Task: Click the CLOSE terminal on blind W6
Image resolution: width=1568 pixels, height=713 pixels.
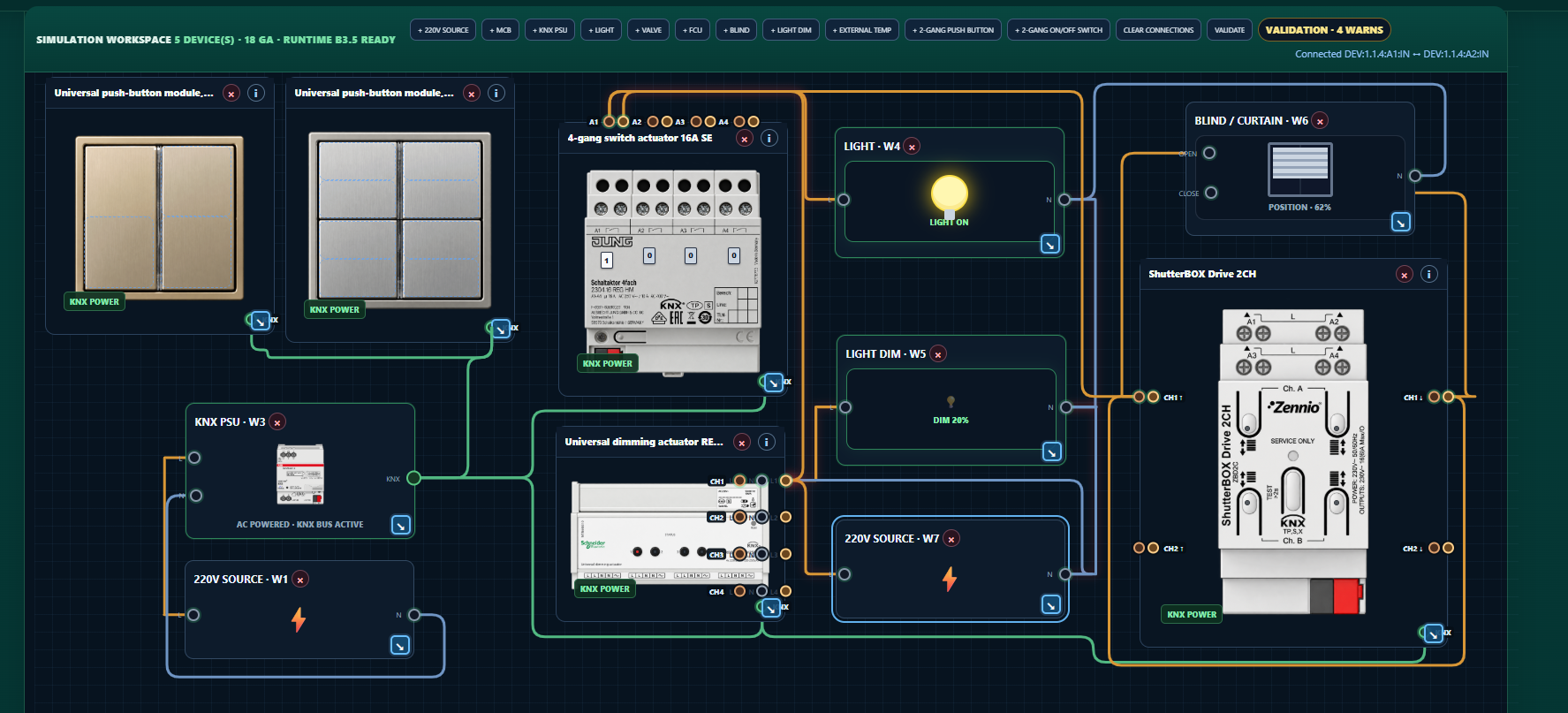Action: (1211, 193)
